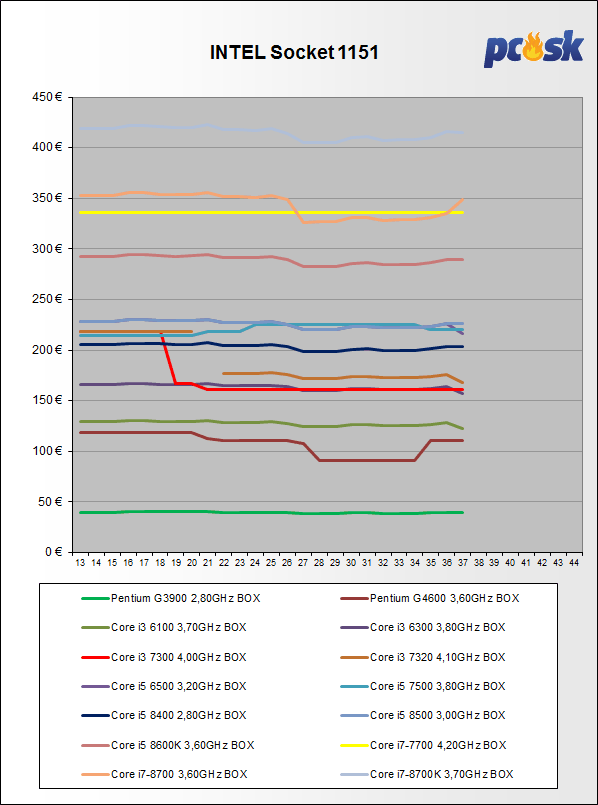Image resolution: width=598 pixels, height=805 pixels.
Task: Click week 13 on the x-axis
Action: tap(81, 563)
